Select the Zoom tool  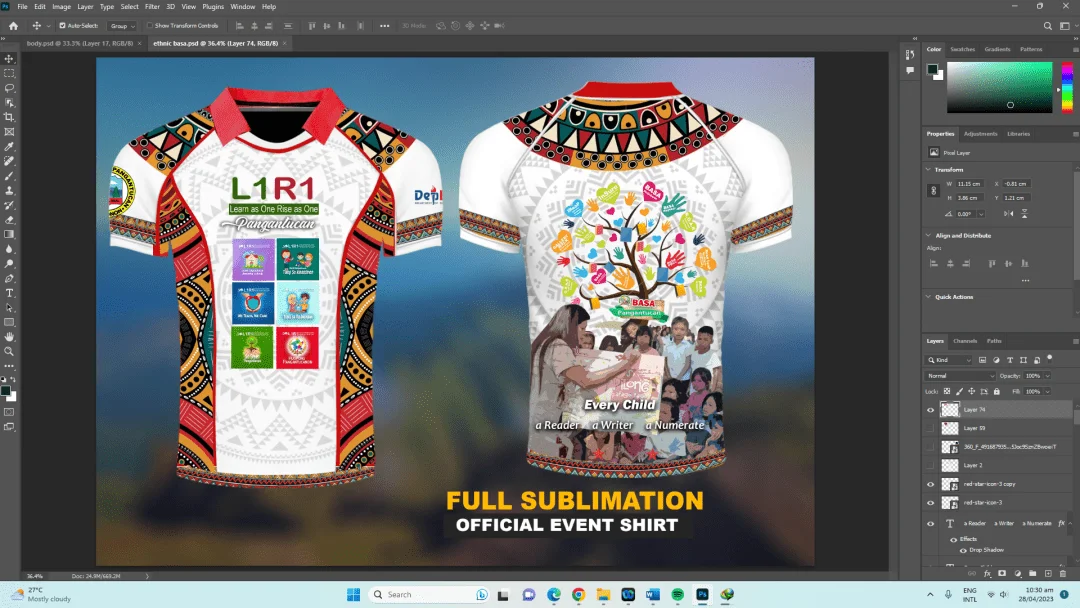point(9,351)
